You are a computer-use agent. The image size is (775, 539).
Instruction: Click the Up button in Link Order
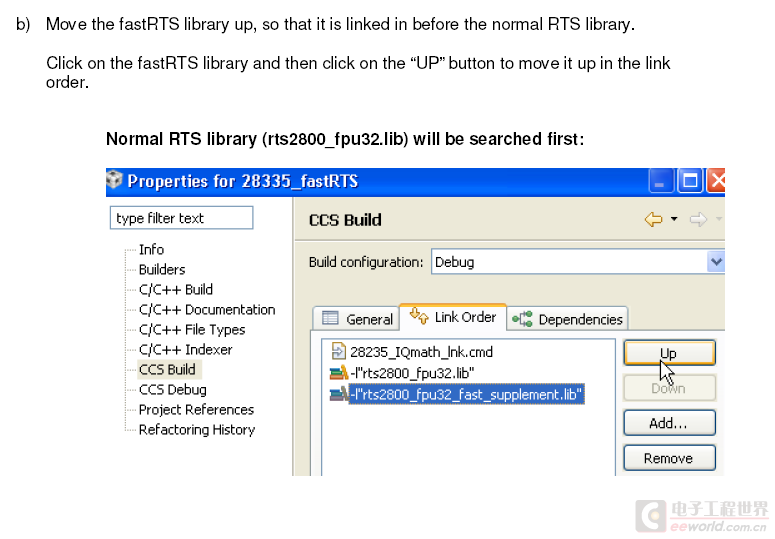669,353
